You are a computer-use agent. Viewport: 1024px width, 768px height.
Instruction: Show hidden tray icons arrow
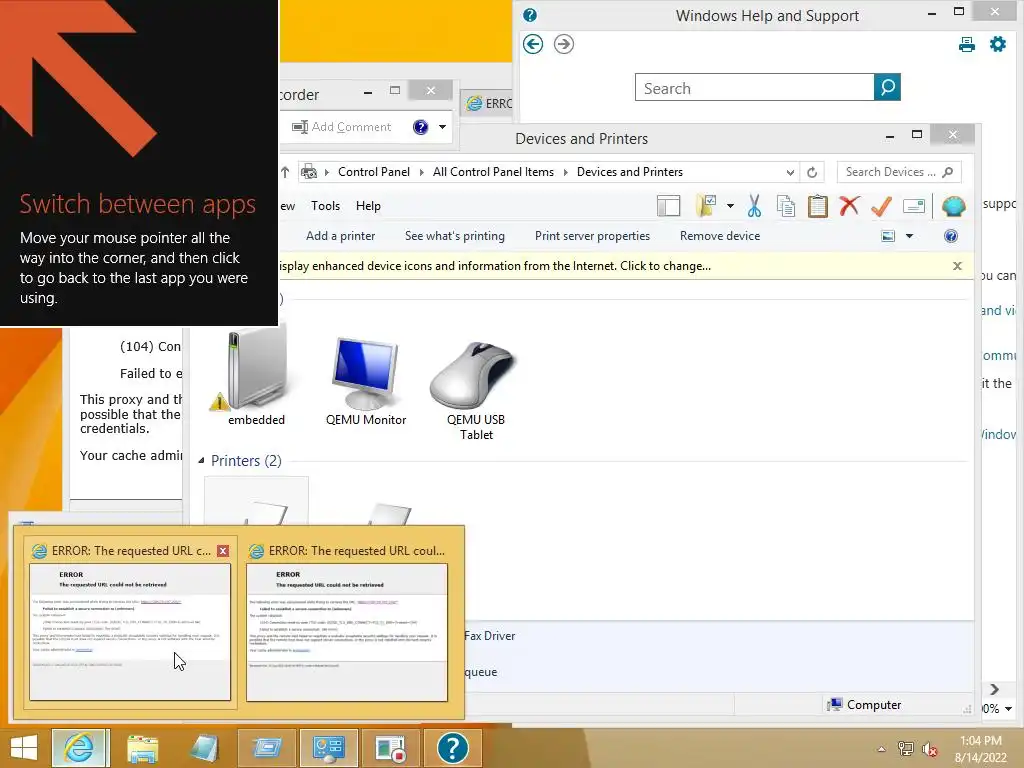coord(882,749)
